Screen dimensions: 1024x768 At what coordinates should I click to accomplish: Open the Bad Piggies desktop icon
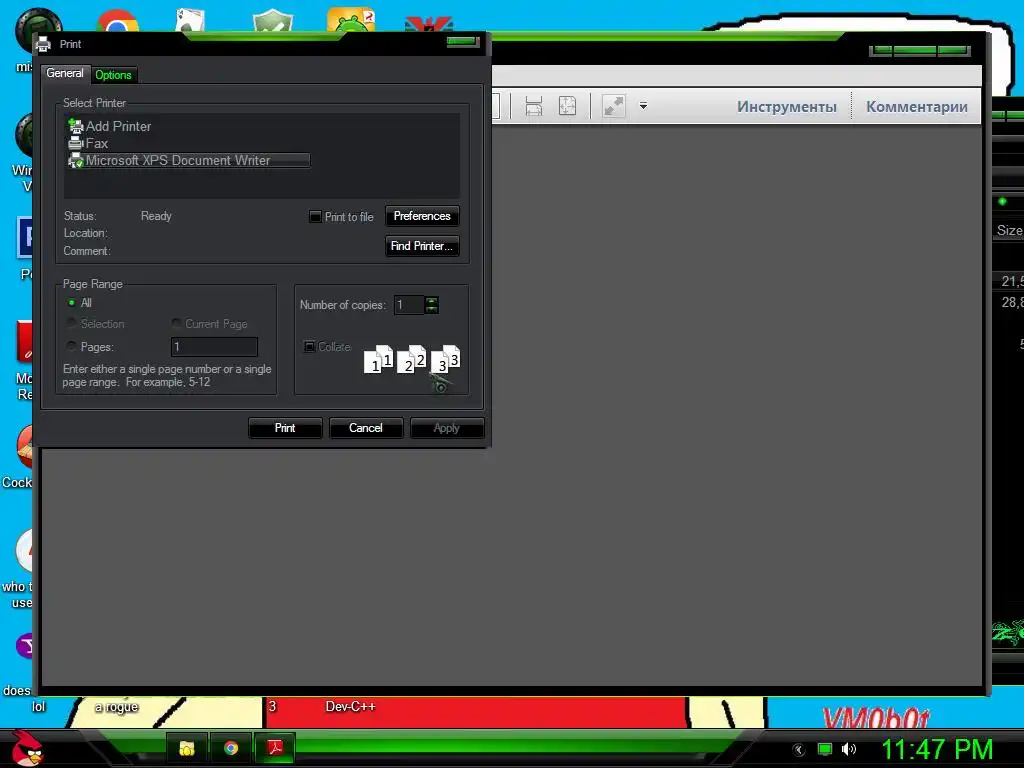tap(351, 20)
